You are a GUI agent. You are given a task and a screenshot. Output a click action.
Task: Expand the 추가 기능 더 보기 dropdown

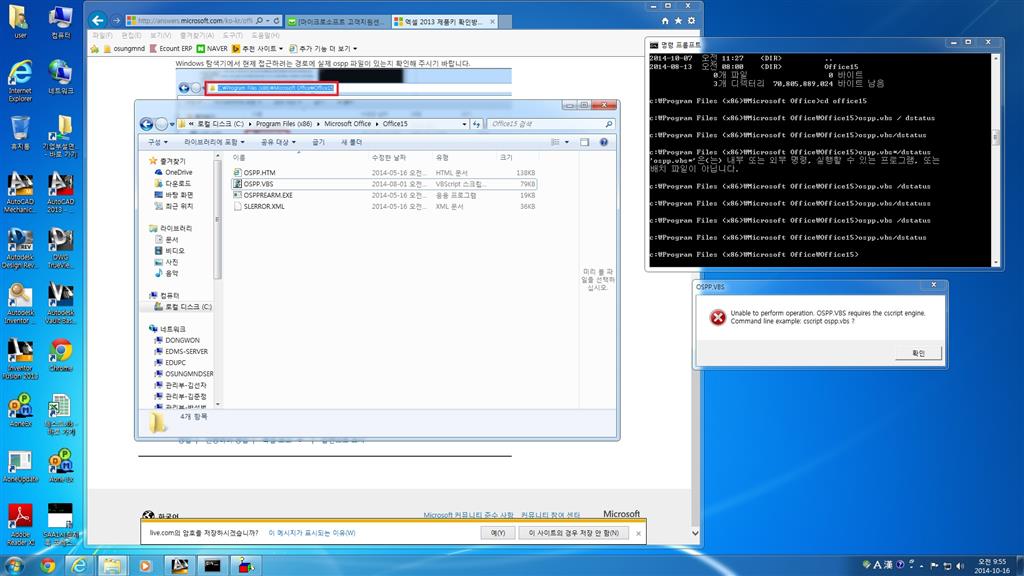323,48
